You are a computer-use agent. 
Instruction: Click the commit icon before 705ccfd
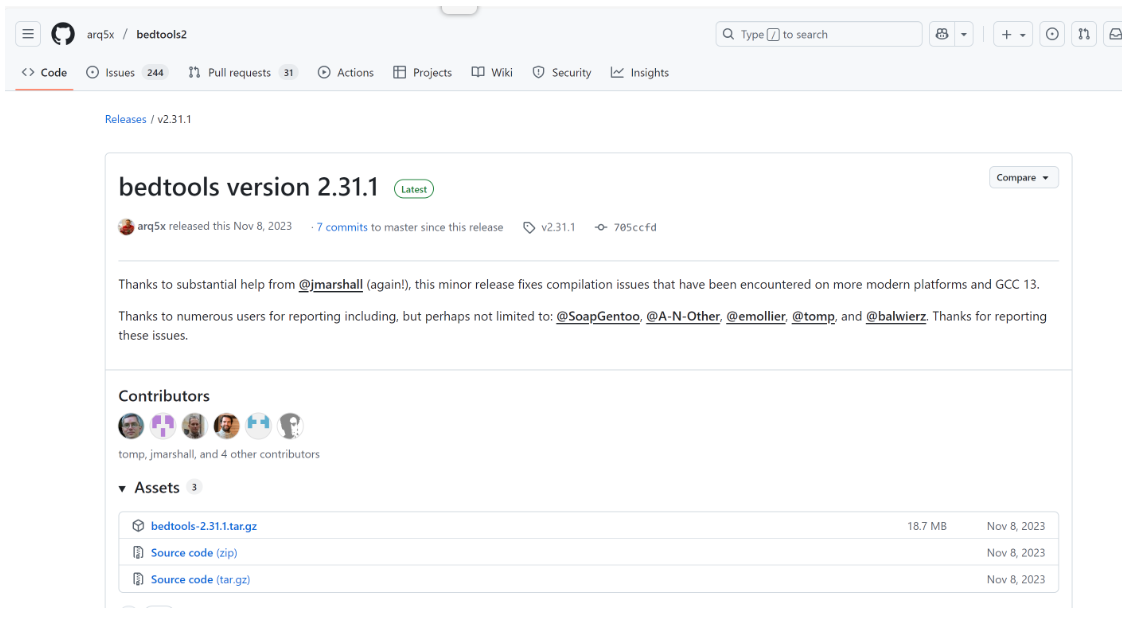pyautogui.click(x=601, y=227)
